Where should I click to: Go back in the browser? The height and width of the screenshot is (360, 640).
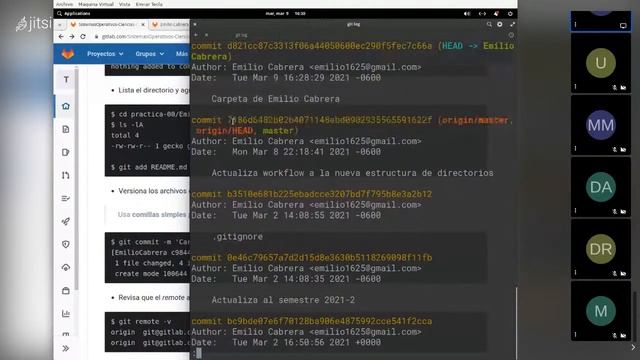click(61, 36)
